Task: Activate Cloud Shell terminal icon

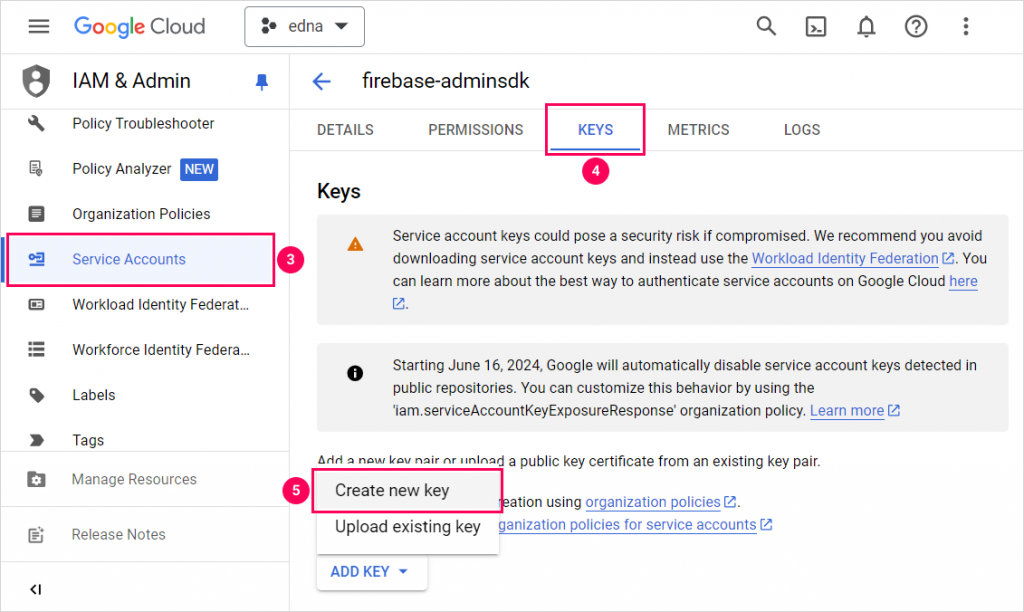Action: 816,27
